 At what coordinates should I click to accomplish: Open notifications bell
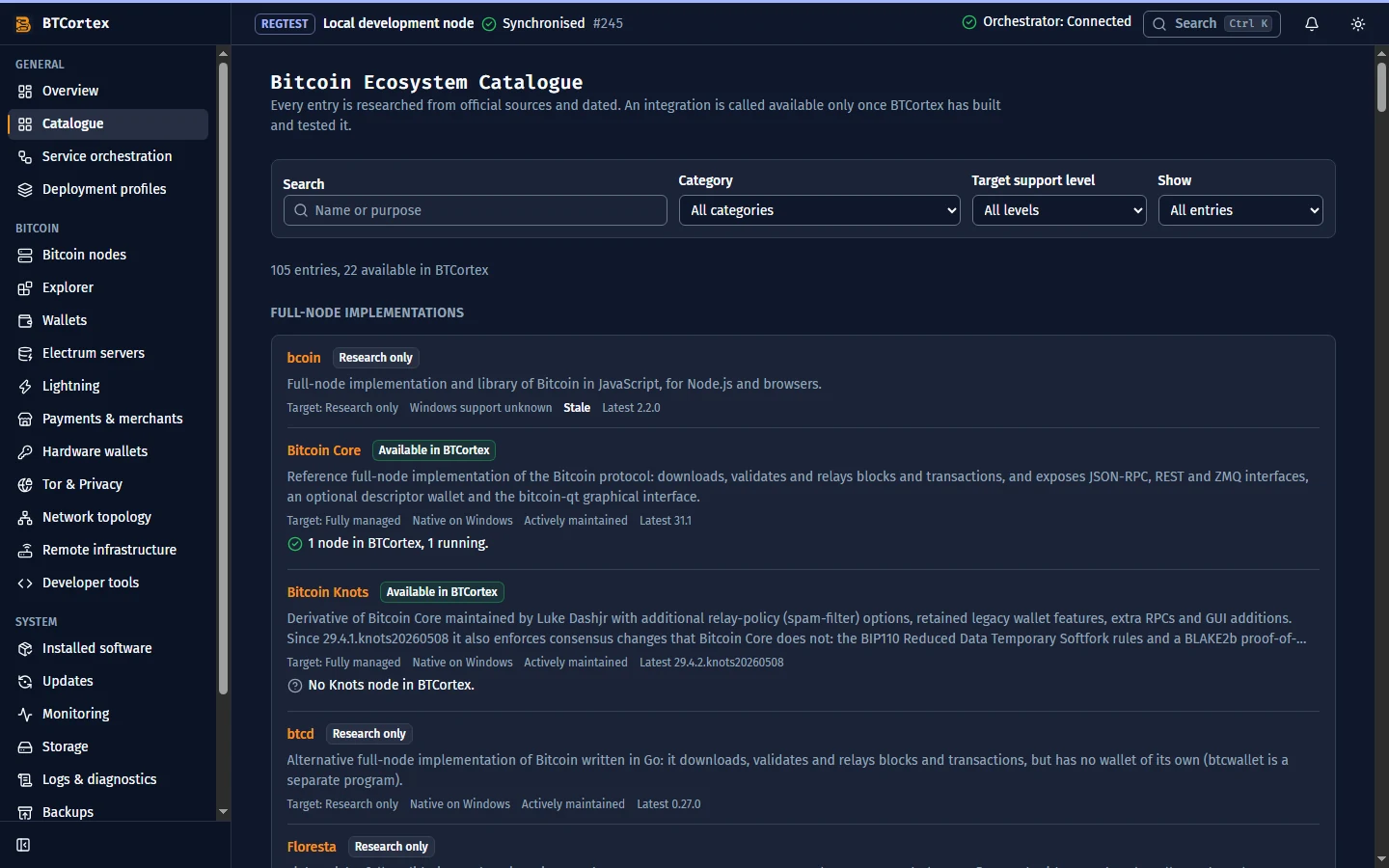tap(1312, 24)
